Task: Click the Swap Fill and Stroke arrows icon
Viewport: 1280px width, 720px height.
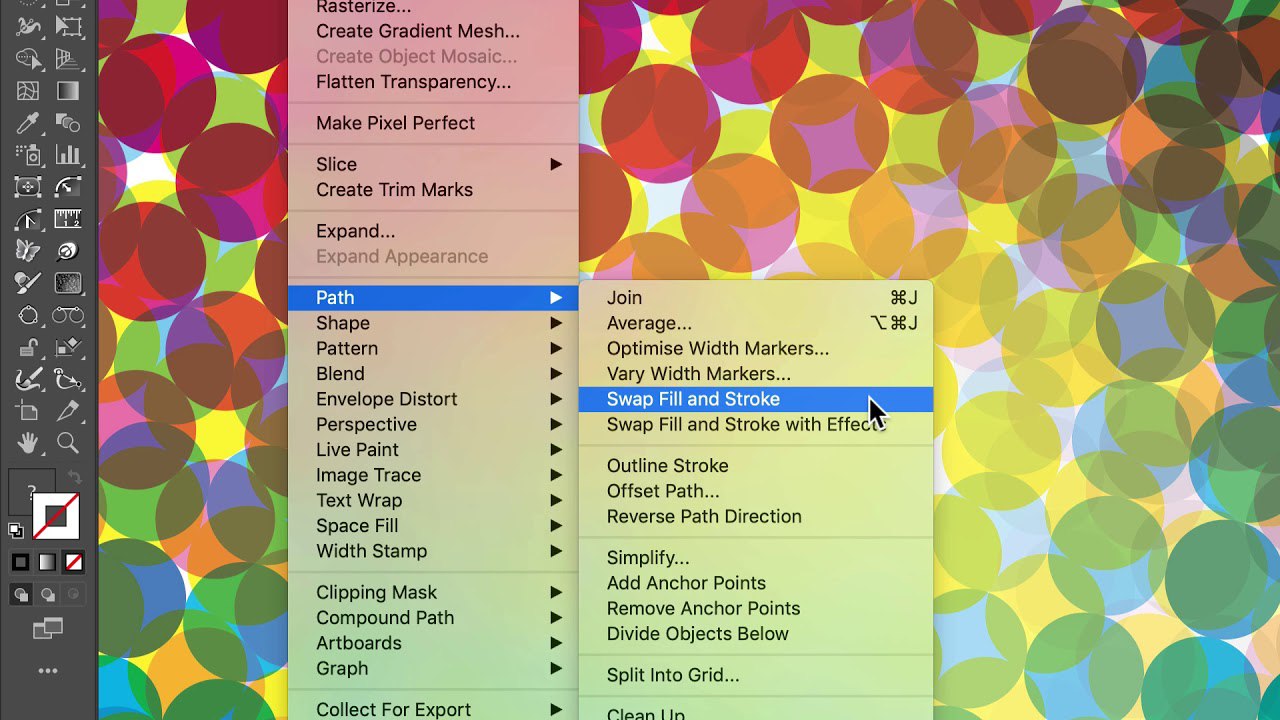Action: click(74, 477)
